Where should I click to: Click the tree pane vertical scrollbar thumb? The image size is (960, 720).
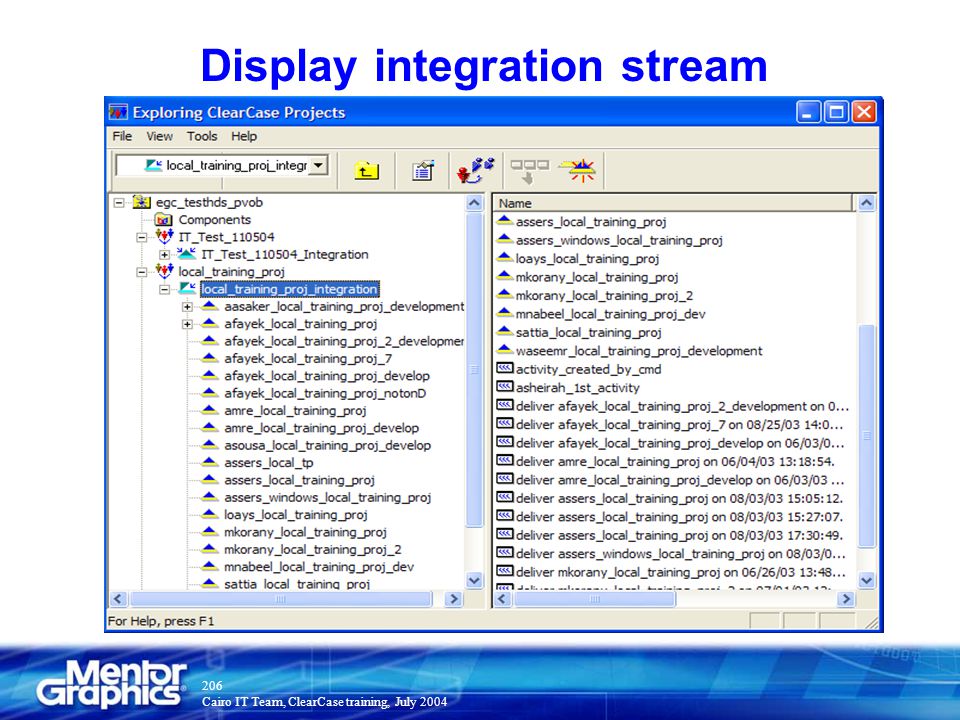click(474, 369)
